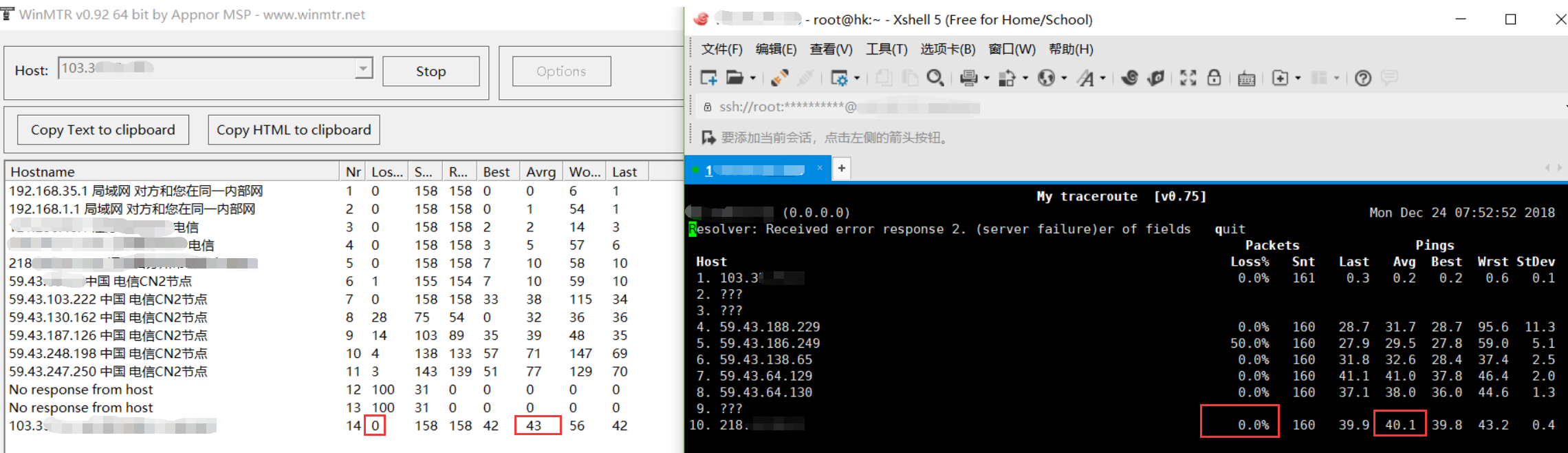Viewport: 1568px width, 453px height.
Task: Add a new Xshell tab with plus button
Action: [x=842, y=169]
